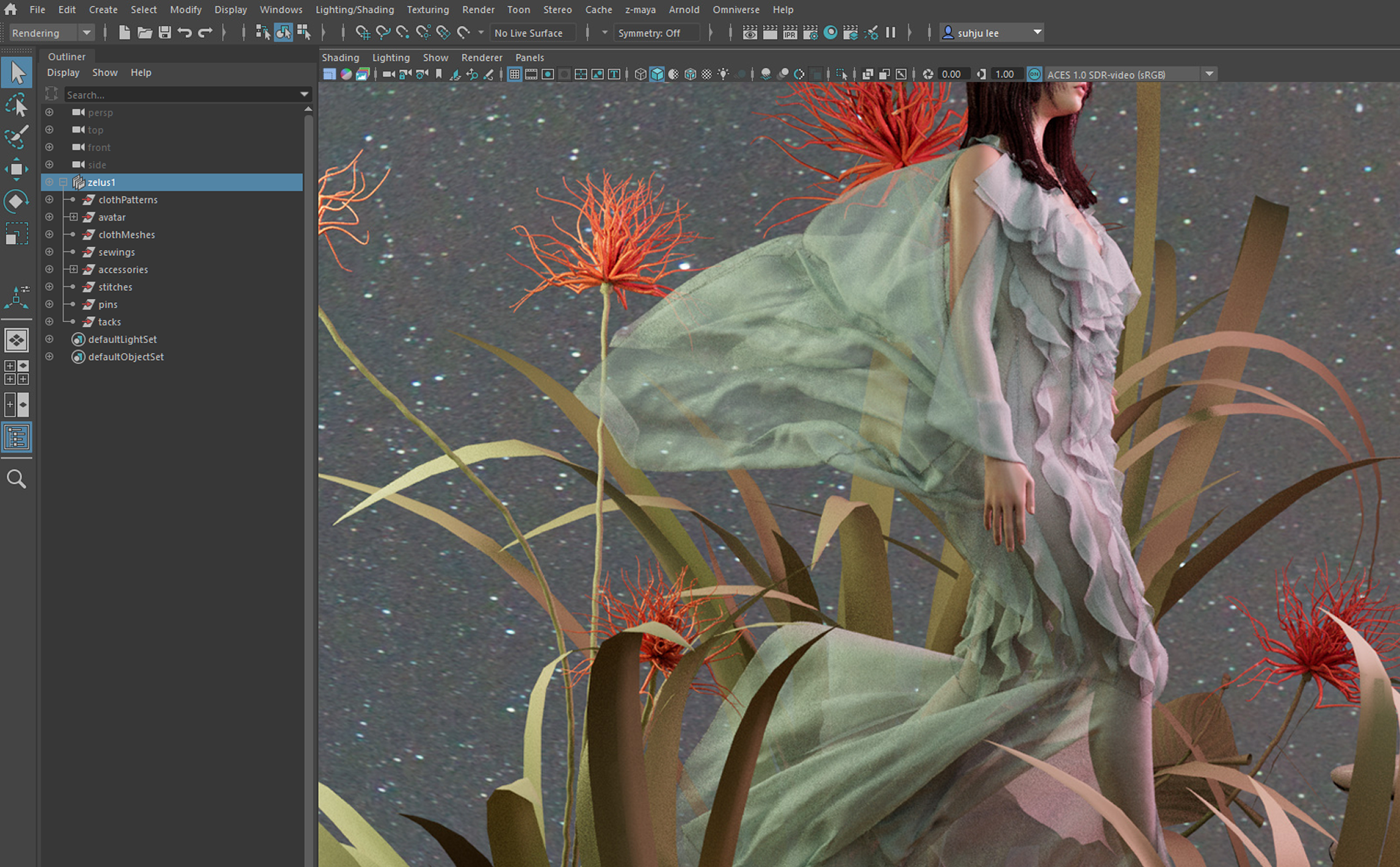Click the Undo arrow icon

[x=185, y=32]
